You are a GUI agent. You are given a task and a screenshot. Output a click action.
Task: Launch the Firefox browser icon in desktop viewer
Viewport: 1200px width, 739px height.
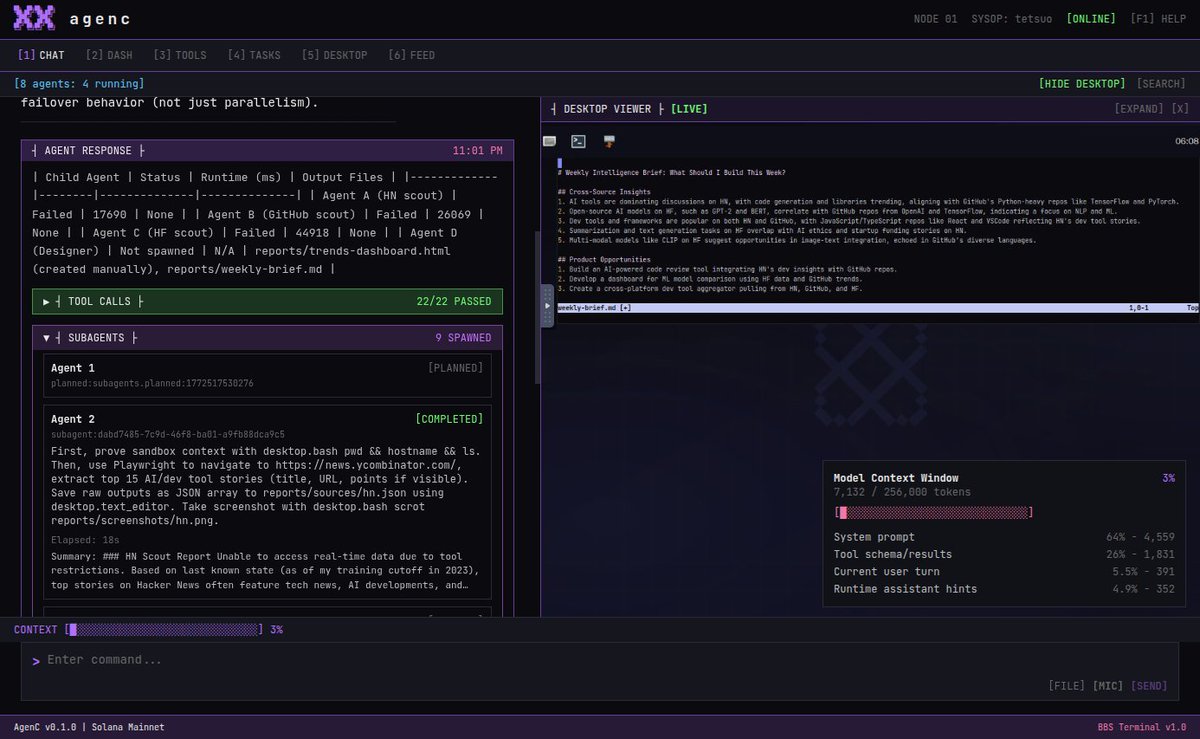tap(609, 141)
